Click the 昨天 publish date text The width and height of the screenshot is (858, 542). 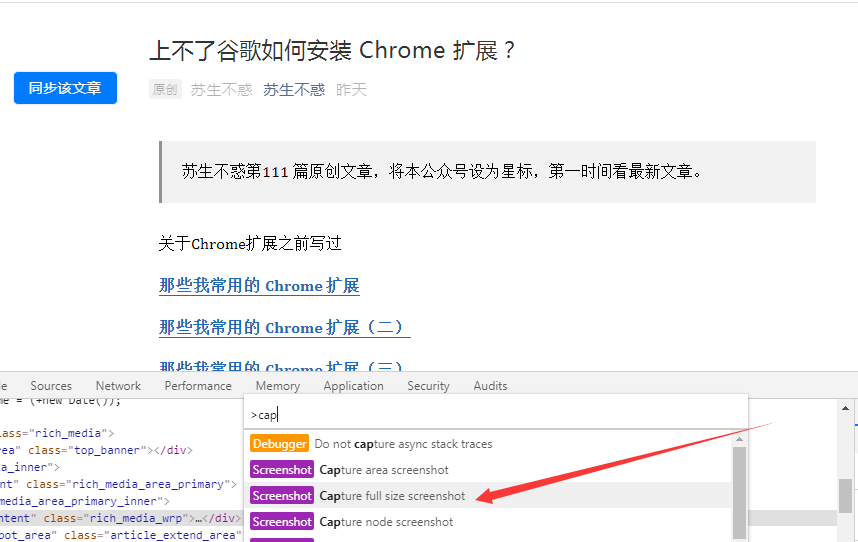[351, 90]
